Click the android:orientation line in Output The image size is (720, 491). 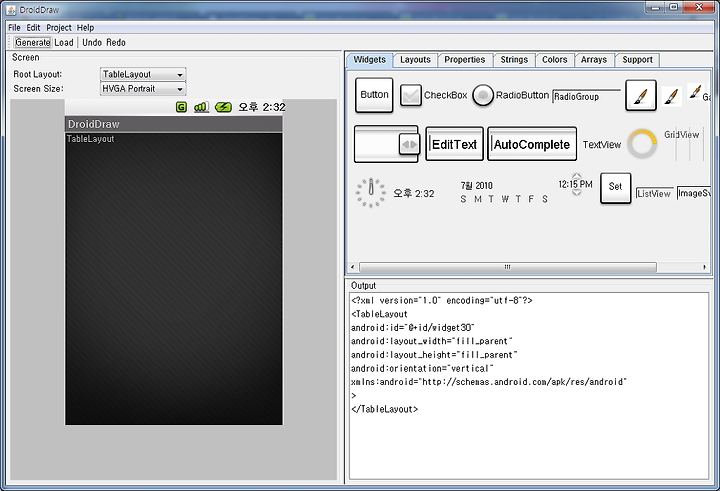point(422,368)
